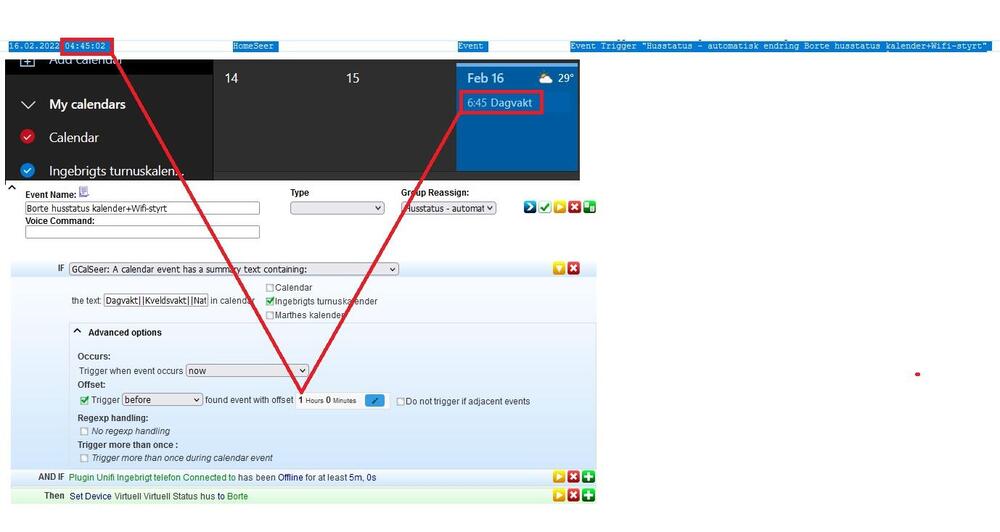Click the HomeSeer log source text
This screenshot has width=1000, height=532.
point(253,46)
